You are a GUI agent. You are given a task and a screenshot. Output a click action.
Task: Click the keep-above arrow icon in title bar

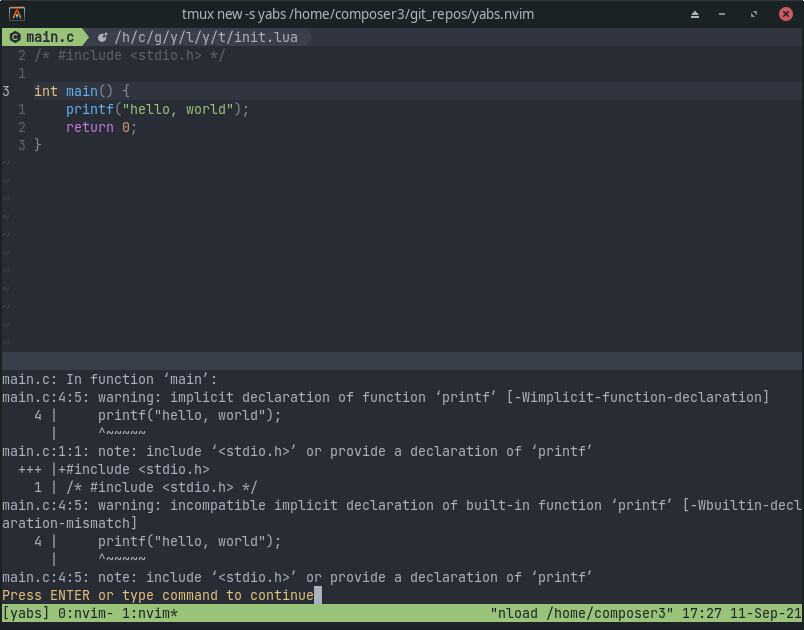coord(695,14)
